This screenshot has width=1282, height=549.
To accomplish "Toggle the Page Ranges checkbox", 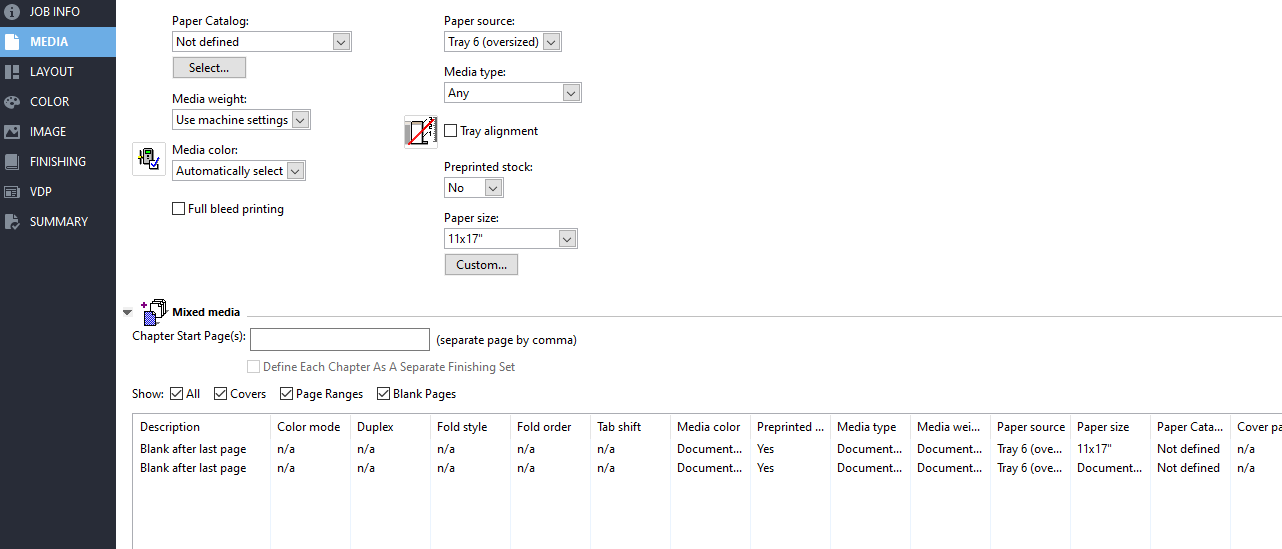I will [x=287, y=394].
